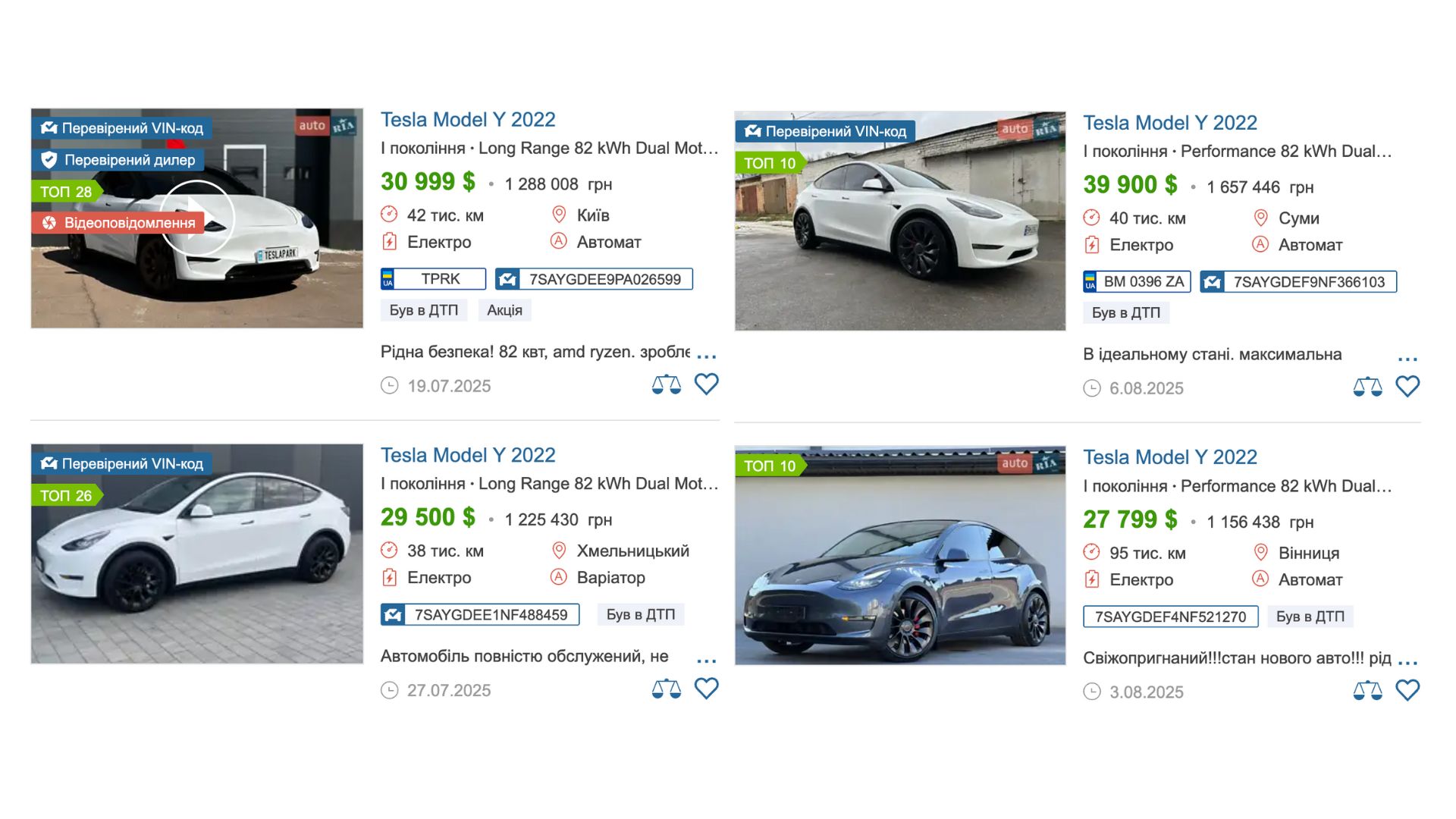
Task: Open the Tesla Model Y 2022 Vinnytsia listing title
Action: pyautogui.click(x=1169, y=457)
